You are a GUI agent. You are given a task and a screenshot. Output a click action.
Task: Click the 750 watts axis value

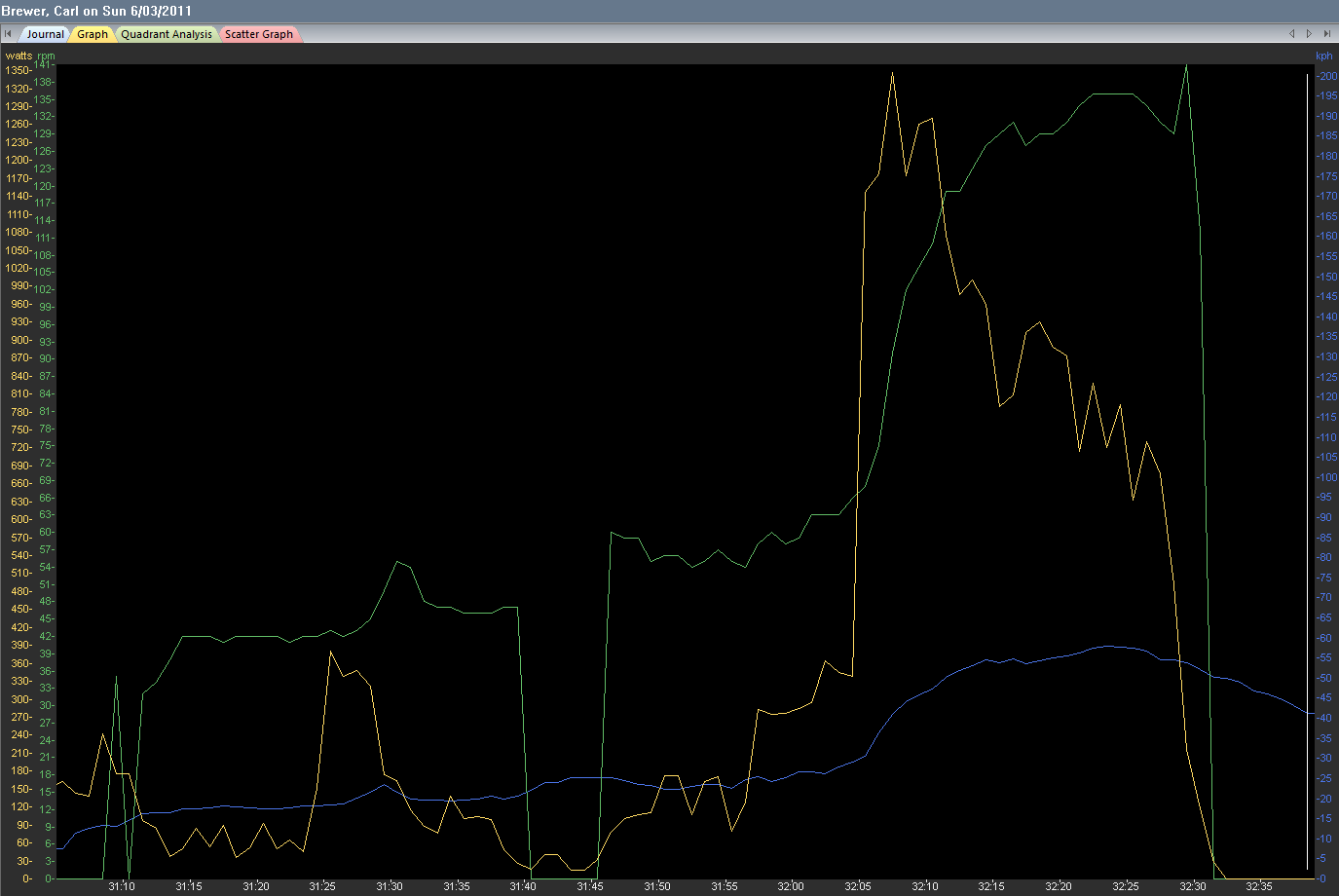coord(20,429)
